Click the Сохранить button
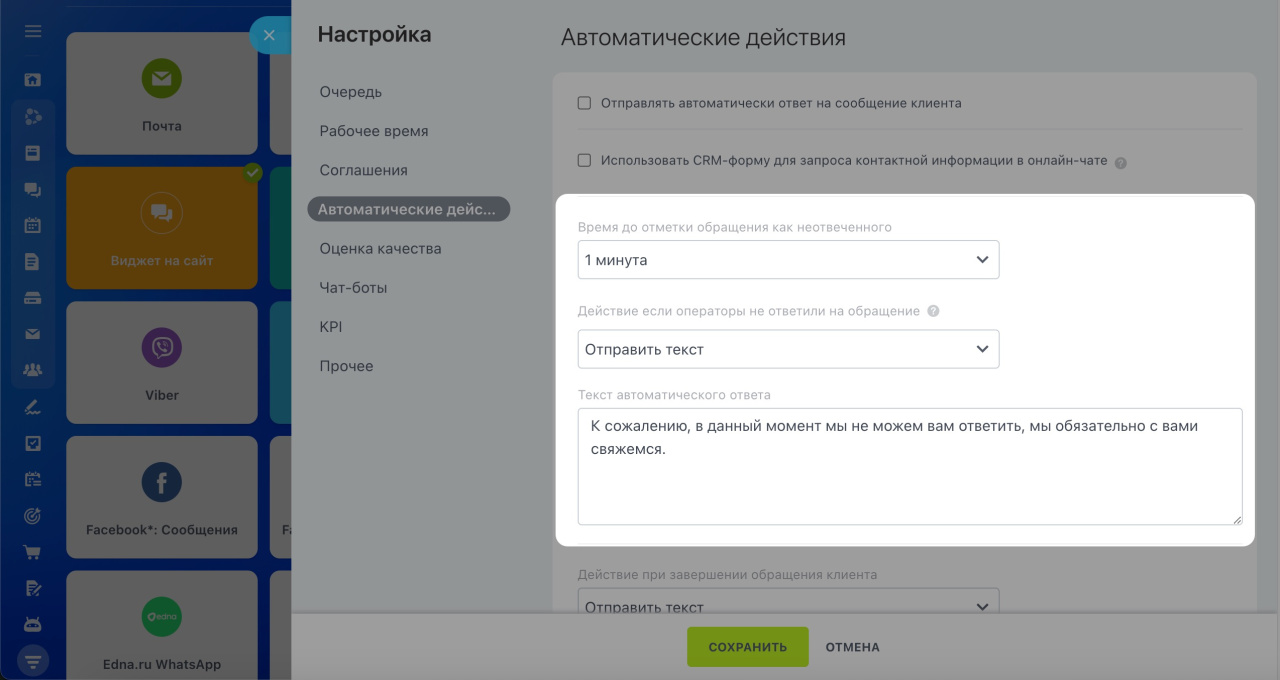Screen dimensions: 1280x680 [747, 647]
